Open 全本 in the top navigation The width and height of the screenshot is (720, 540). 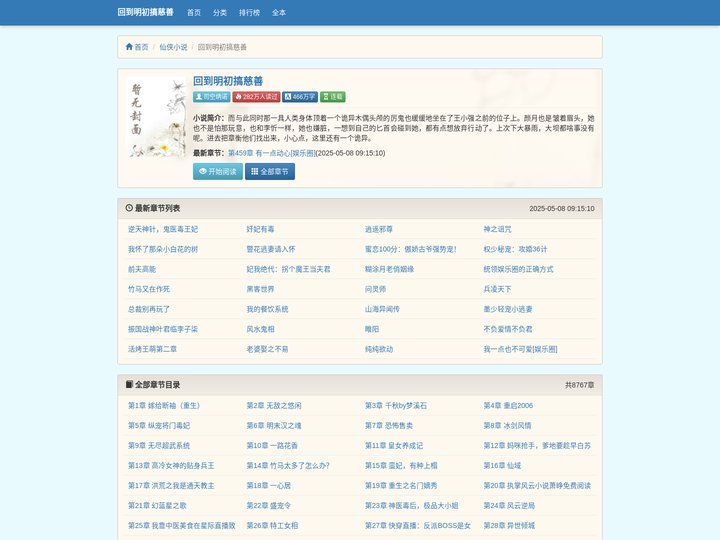(x=279, y=13)
